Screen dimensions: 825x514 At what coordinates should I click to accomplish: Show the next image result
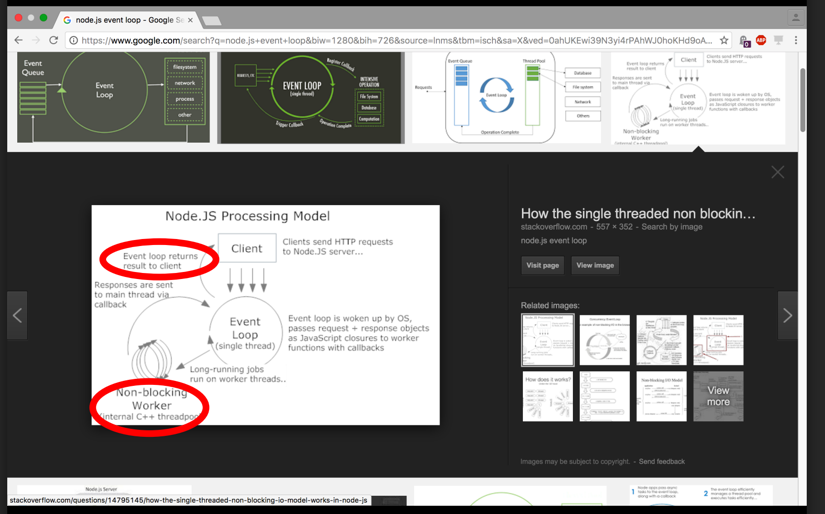click(x=787, y=315)
